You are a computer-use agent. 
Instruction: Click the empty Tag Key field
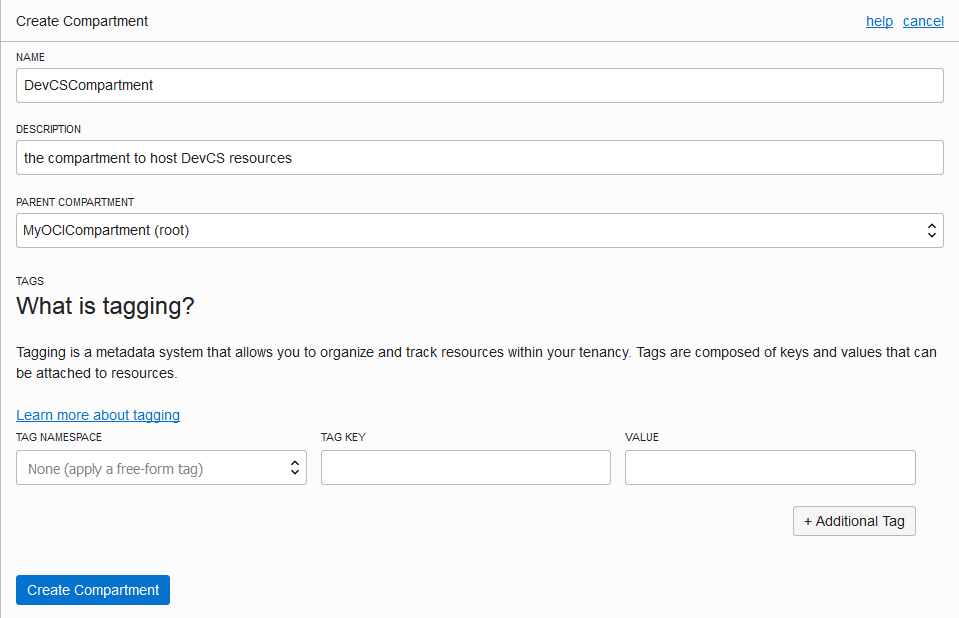point(465,468)
